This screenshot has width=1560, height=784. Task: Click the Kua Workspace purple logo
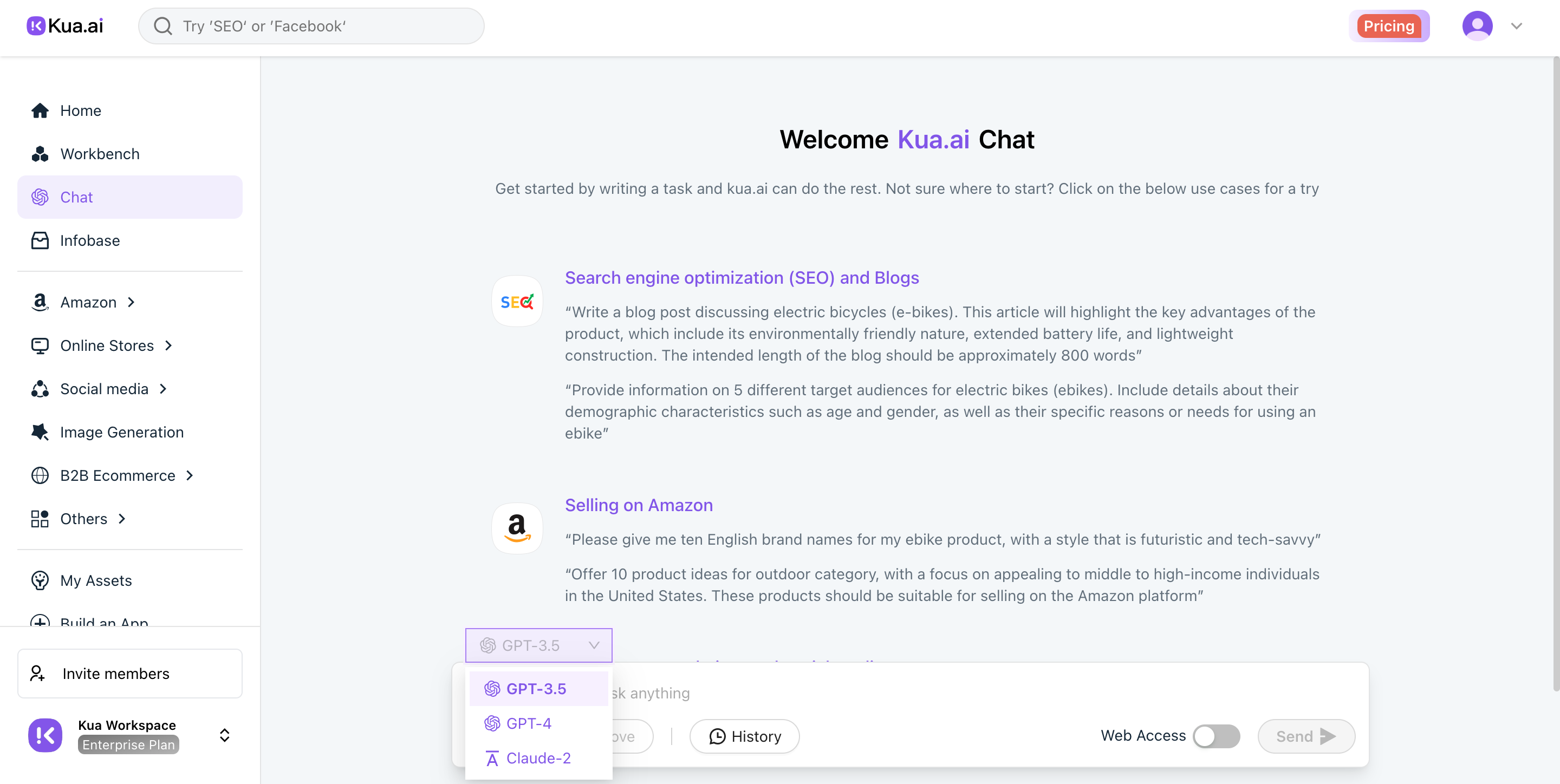(45, 735)
